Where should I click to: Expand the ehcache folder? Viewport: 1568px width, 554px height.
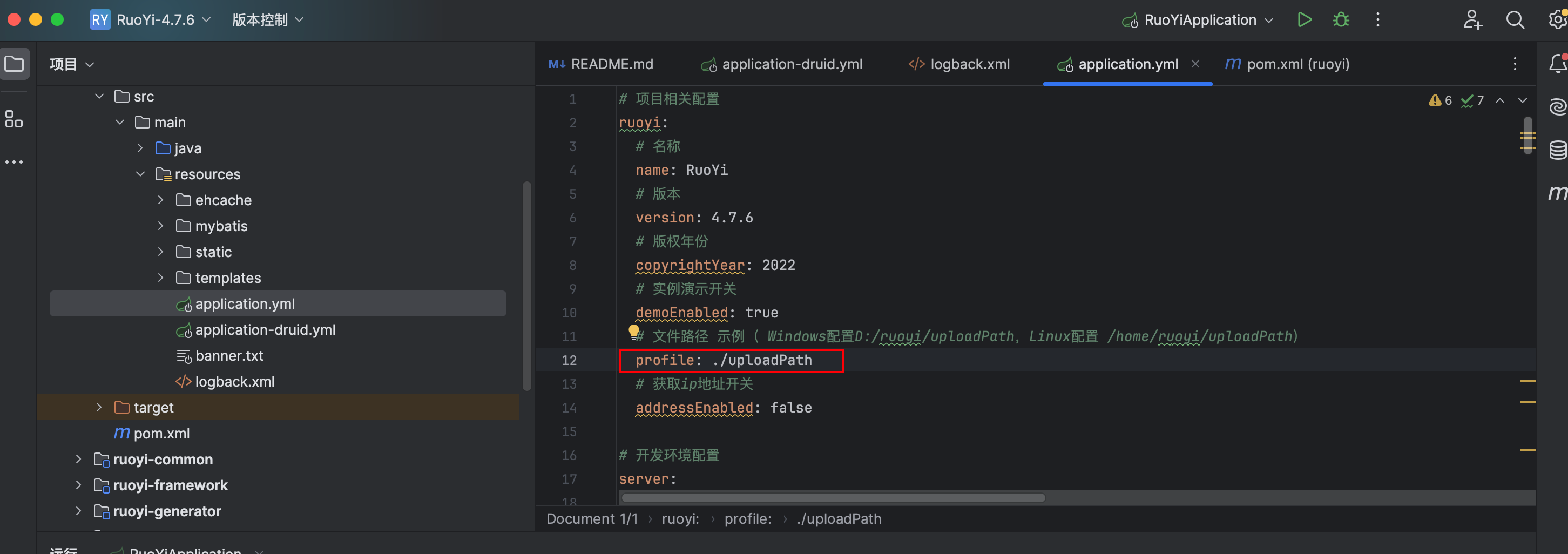coord(161,200)
